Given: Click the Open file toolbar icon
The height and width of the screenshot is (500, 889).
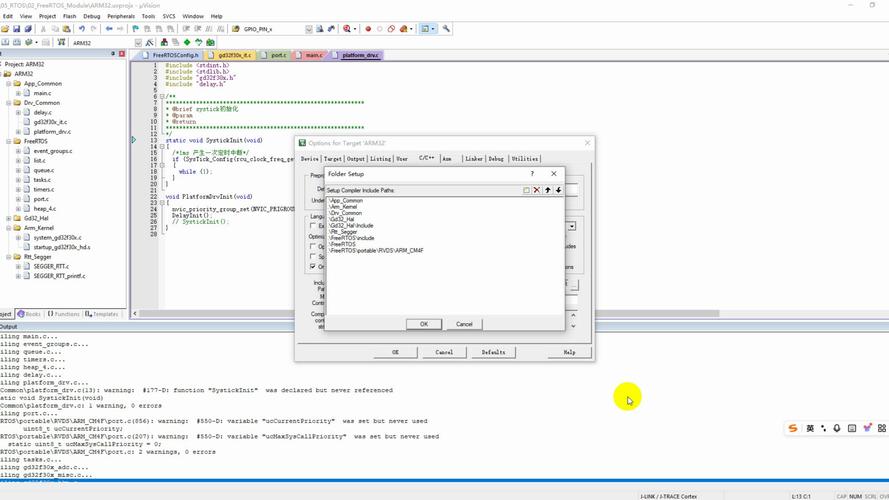Looking at the screenshot, I should 5,29.
